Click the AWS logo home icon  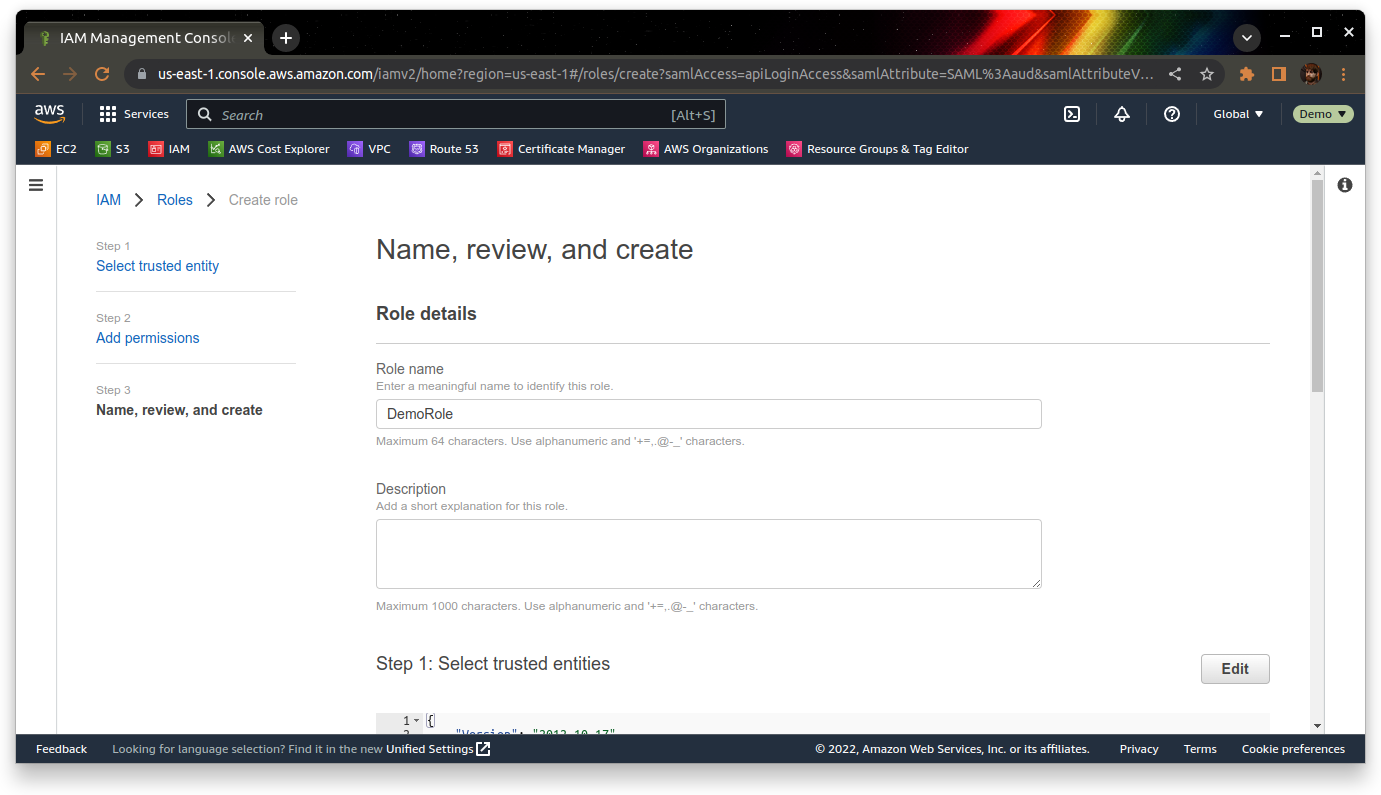(x=49, y=114)
